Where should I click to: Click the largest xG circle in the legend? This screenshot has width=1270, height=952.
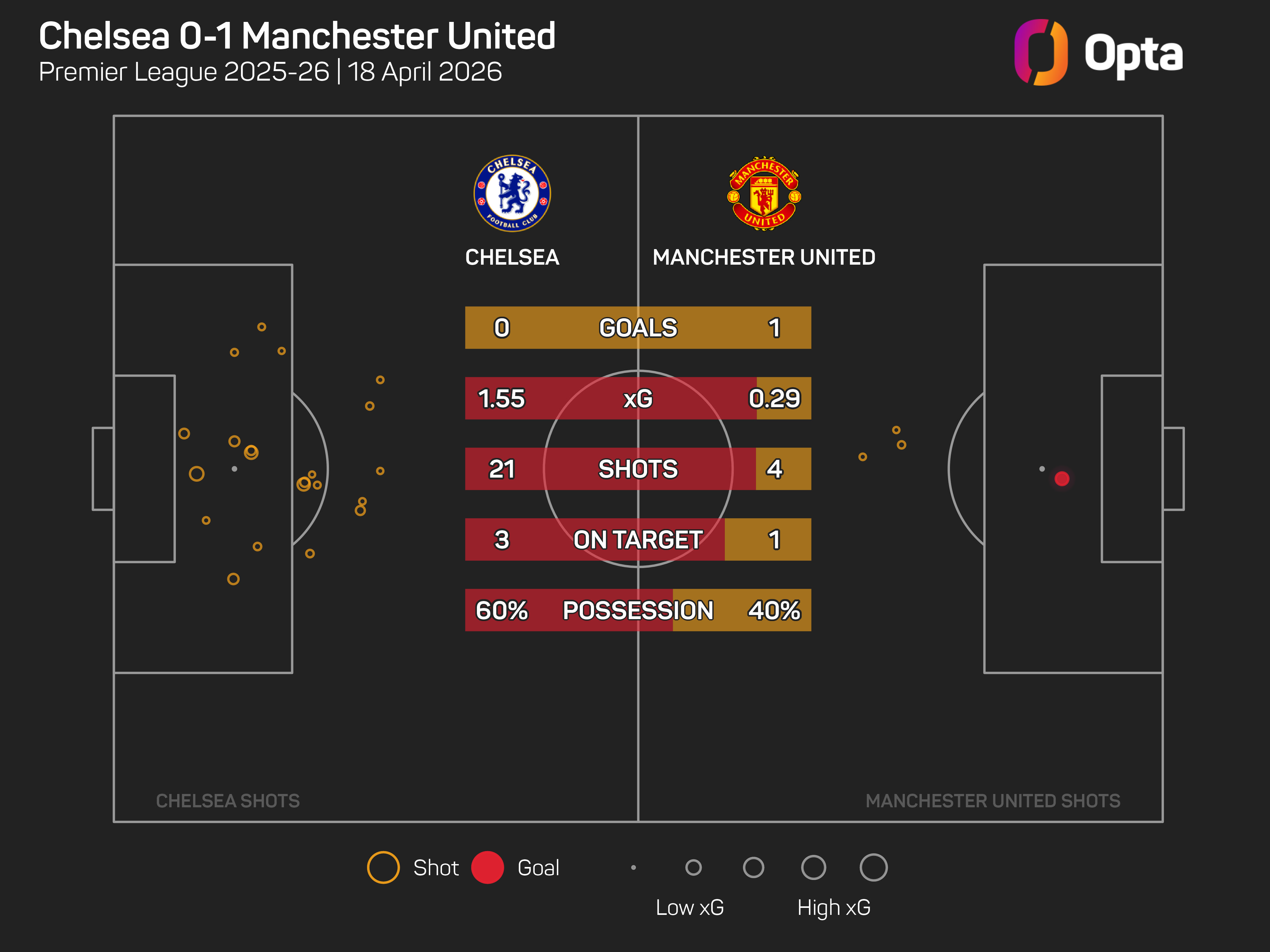tap(873, 867)
